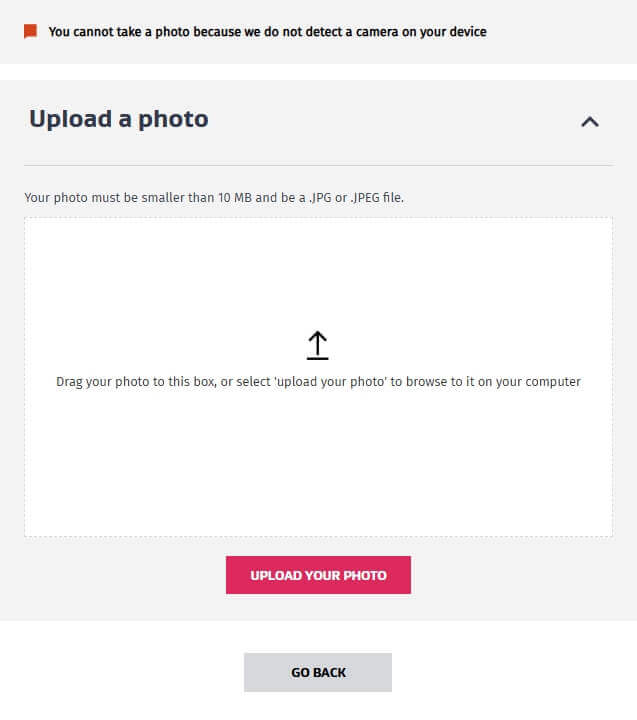Collapse the Upload a photo section
637x720 pixels.
tap(590, 122)
